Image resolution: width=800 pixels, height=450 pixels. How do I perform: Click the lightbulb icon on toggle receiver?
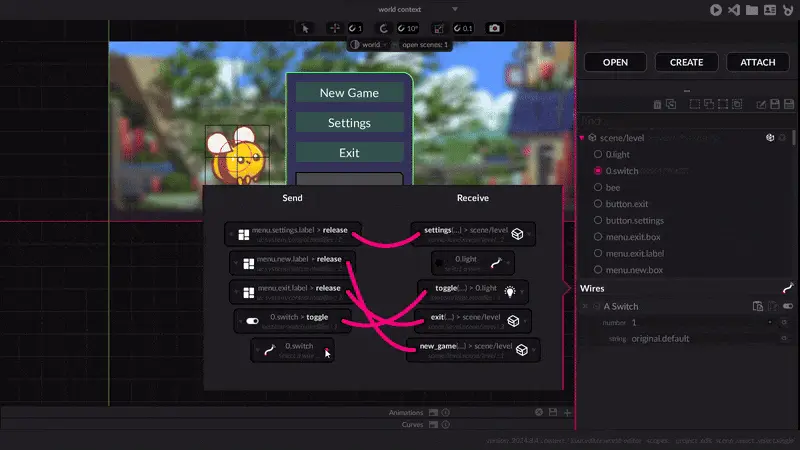[x=509, y=291]
